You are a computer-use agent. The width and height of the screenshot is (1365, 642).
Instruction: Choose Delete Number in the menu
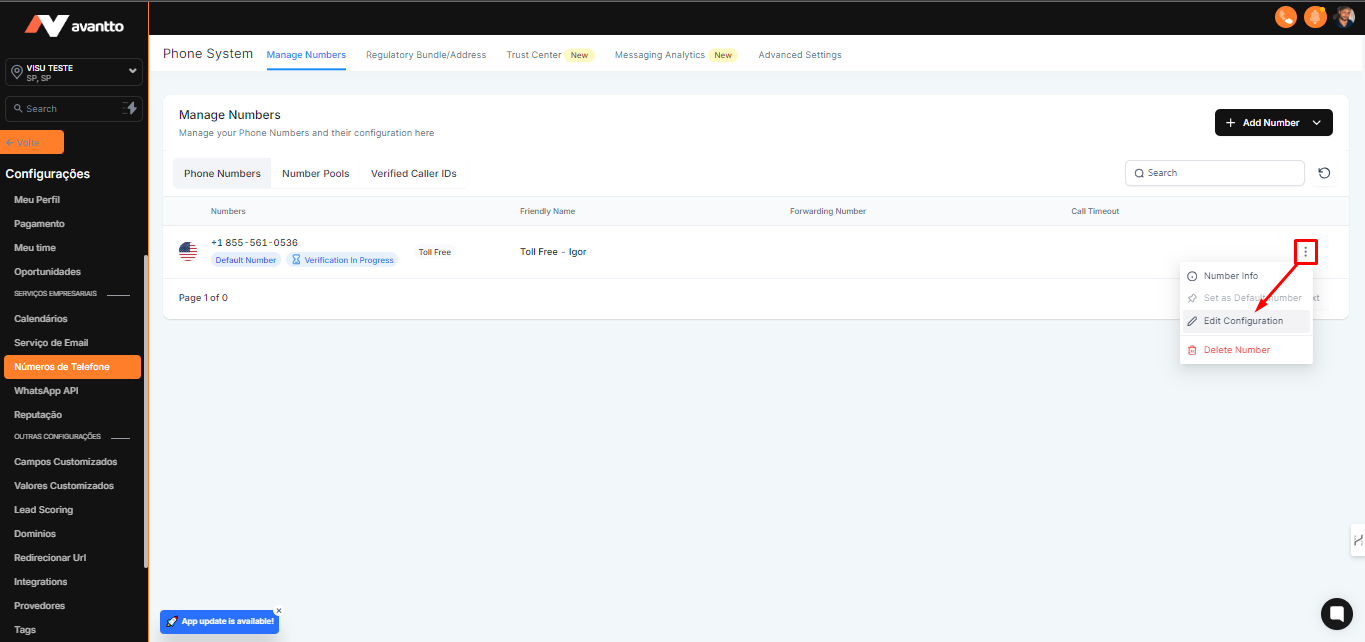click(x=1237, y=350)
